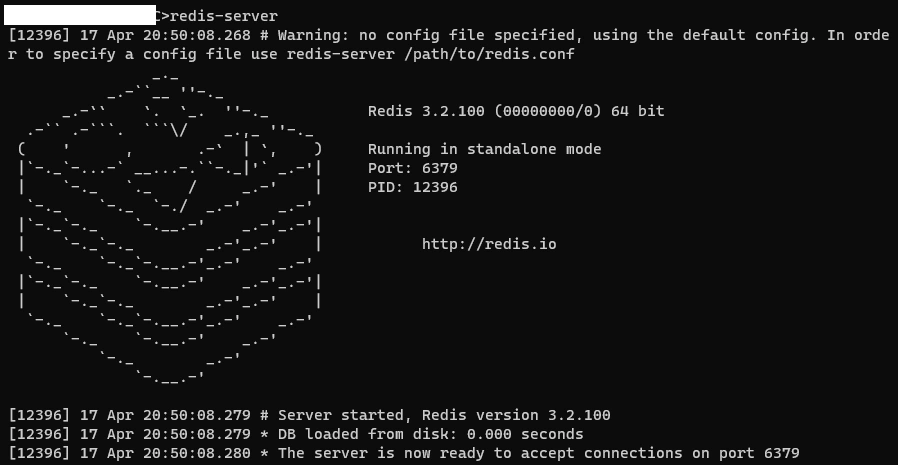Click the 'Running in standalone mode' text
The image size is (898, 465).
pos(485,149)
